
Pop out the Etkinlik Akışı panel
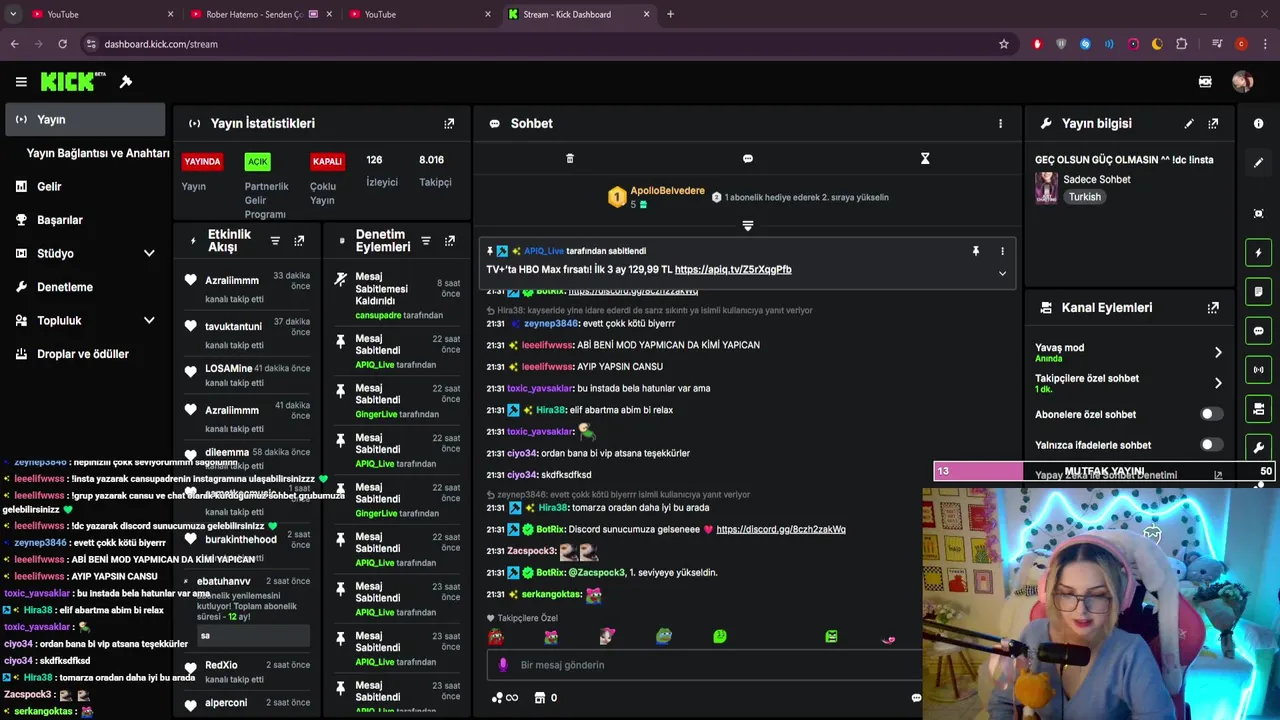click(299, 241)
